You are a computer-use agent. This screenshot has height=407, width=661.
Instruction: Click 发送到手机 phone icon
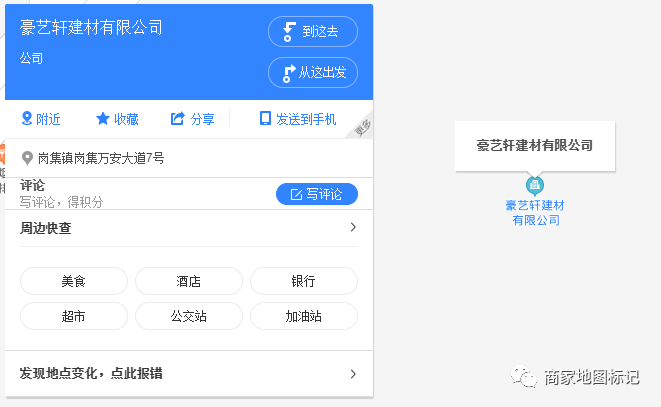(265, 119)
